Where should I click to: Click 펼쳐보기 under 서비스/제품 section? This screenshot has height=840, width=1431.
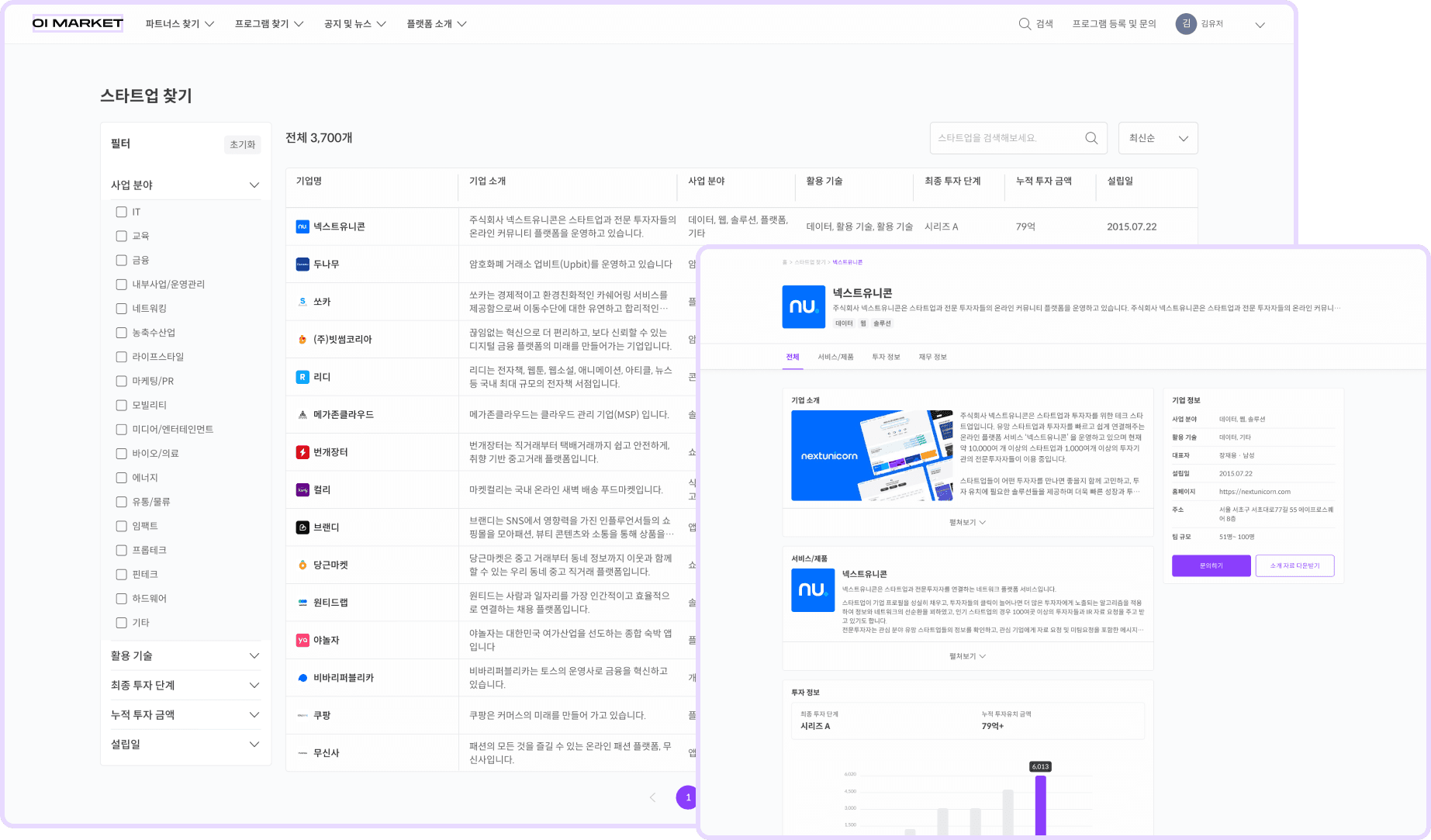click(x=967, y=656)
